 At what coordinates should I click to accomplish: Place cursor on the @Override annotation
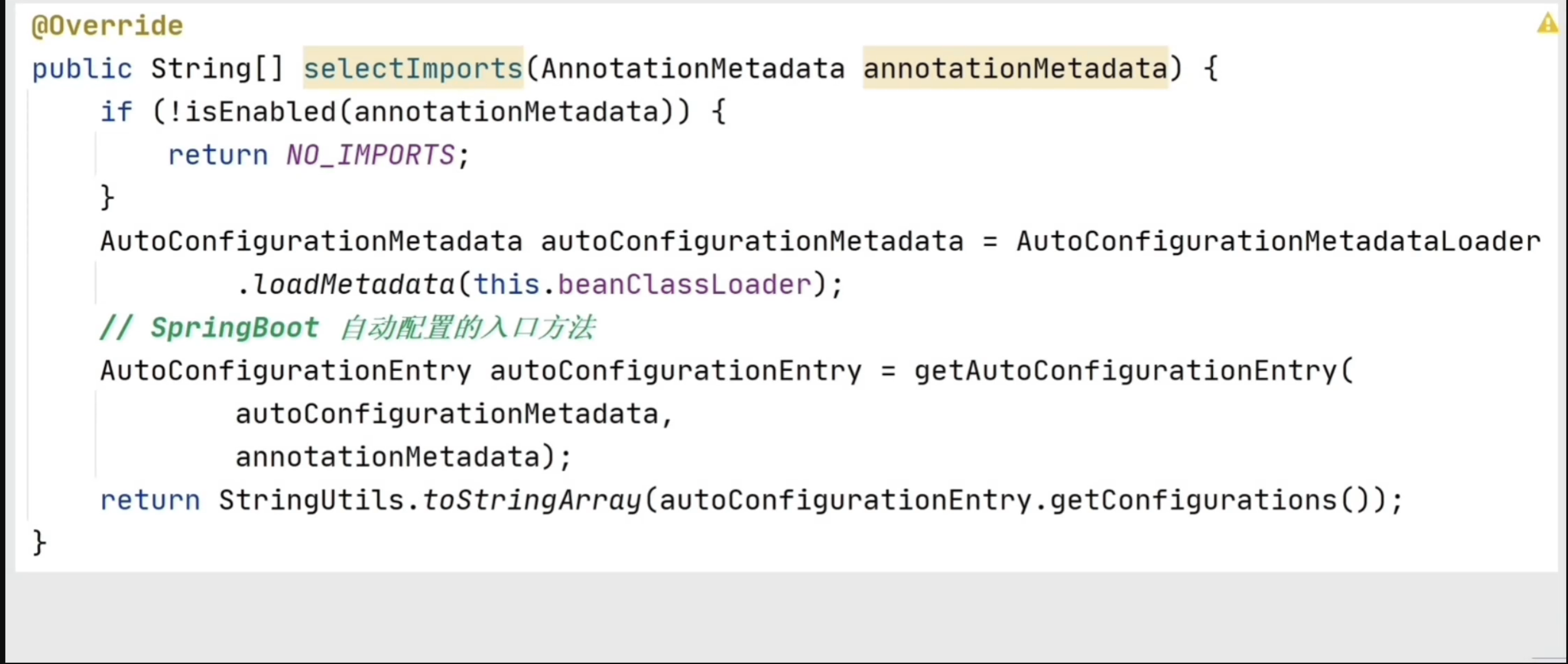click(106, 25)
